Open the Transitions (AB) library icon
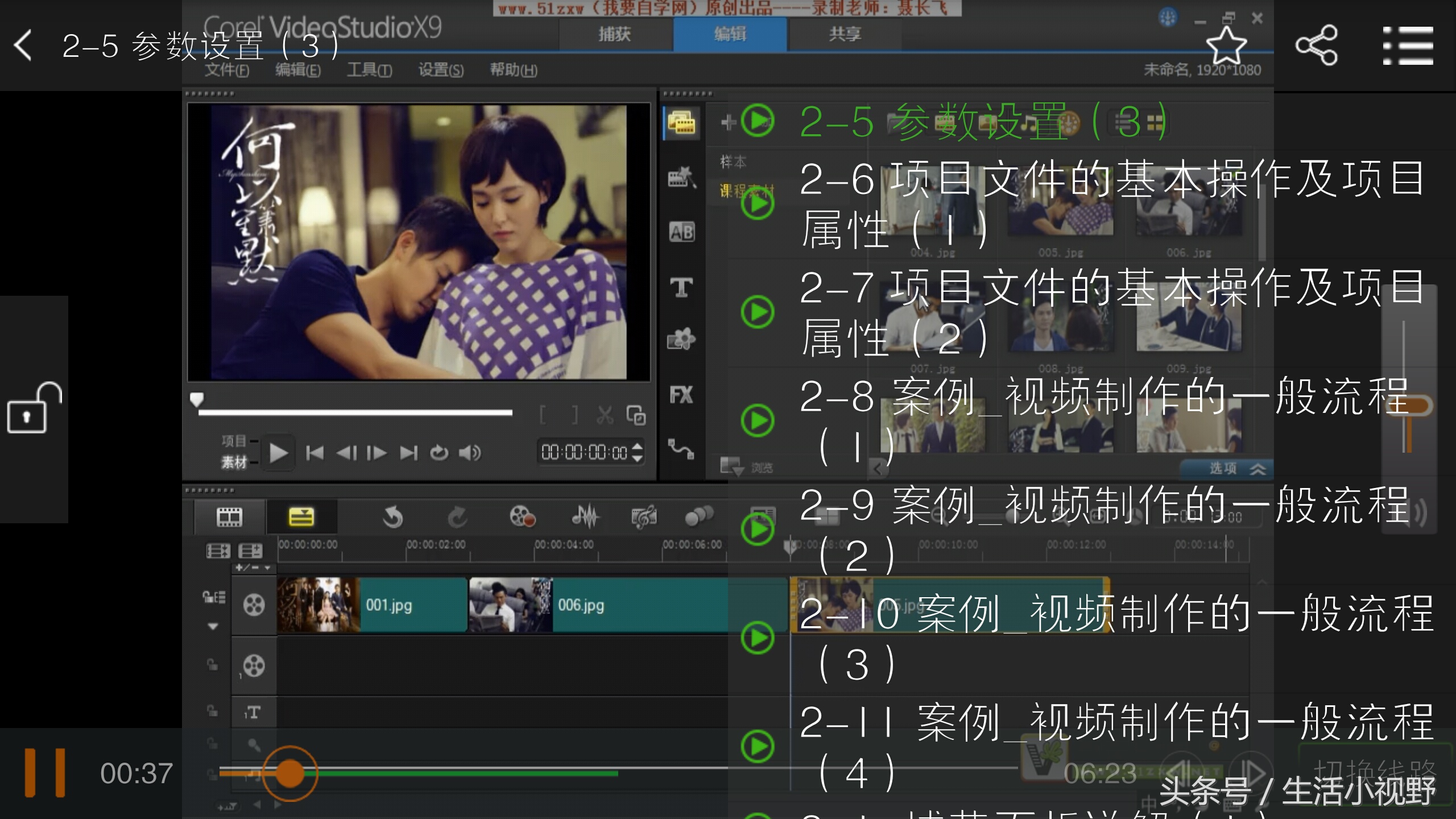The width and height of the screenshot is (1456, 819). (681, 232)
